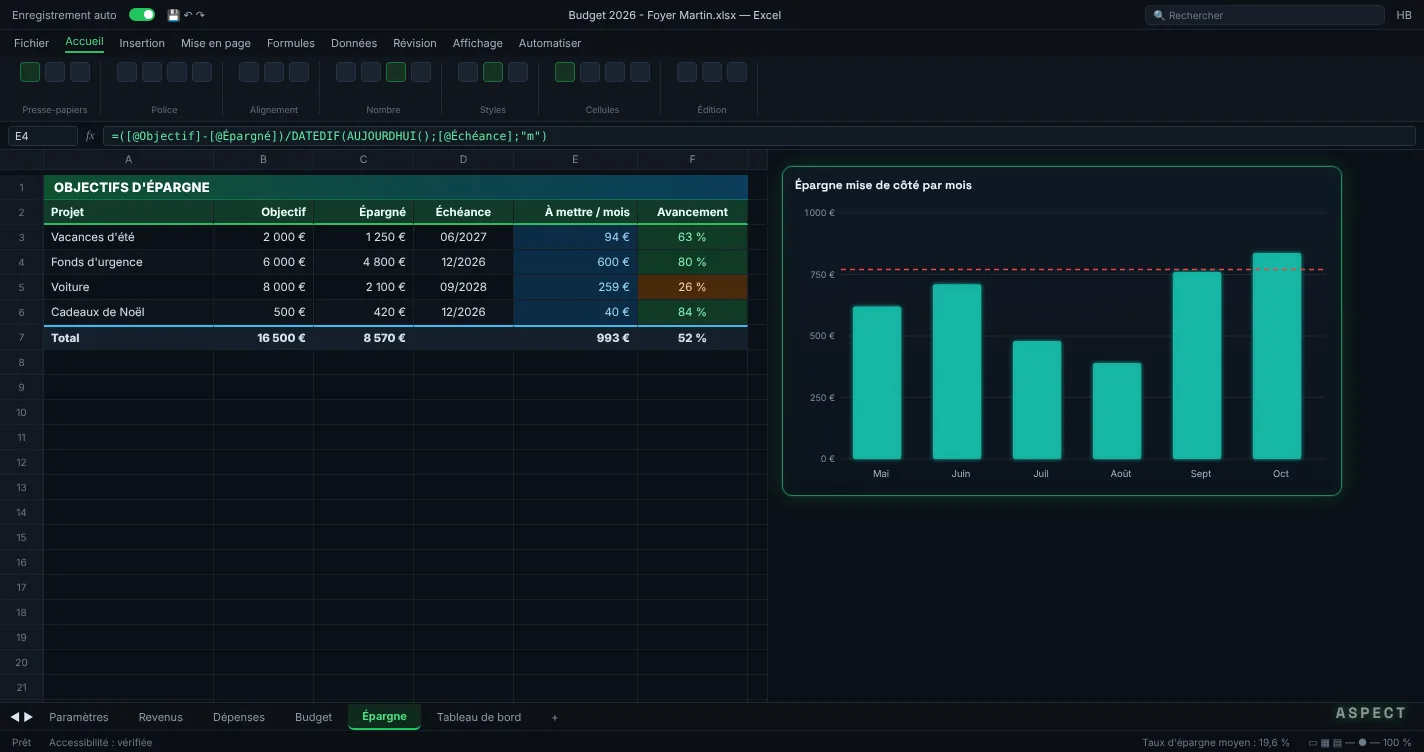Go to next sheet with right arrow
1424x752 pixels.
28,717
